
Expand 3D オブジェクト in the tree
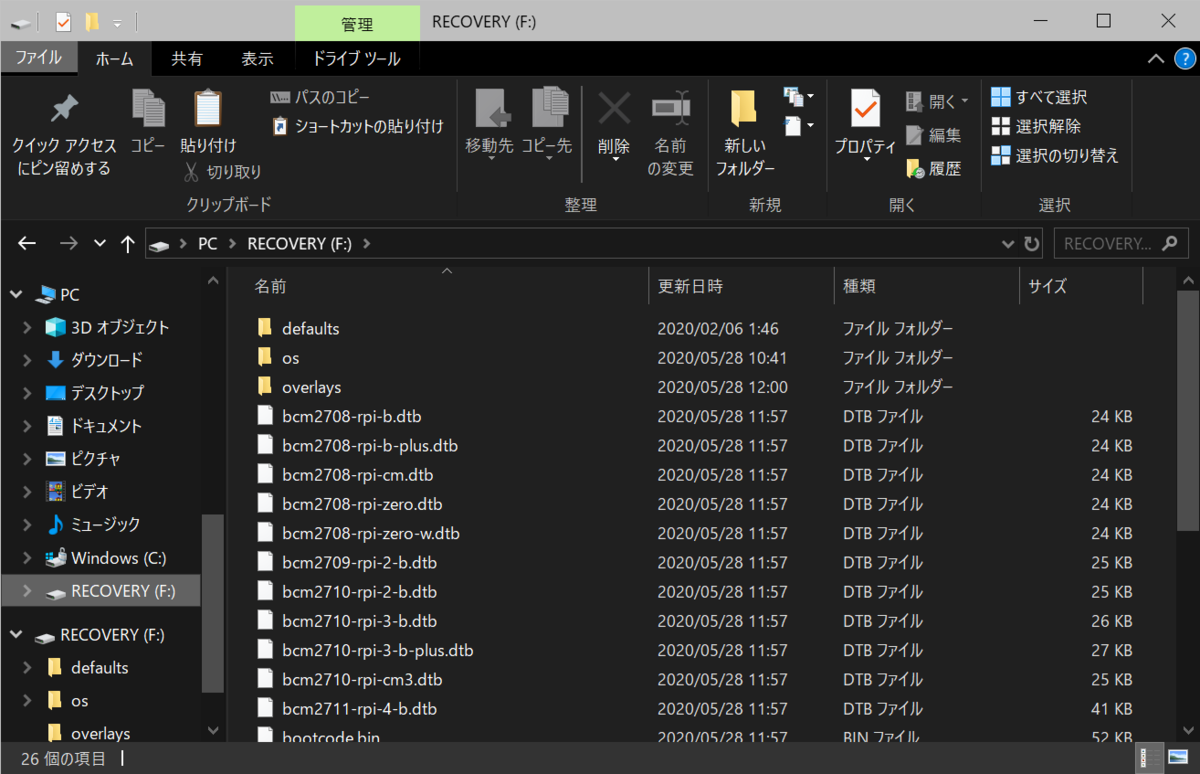pos(28,328)
